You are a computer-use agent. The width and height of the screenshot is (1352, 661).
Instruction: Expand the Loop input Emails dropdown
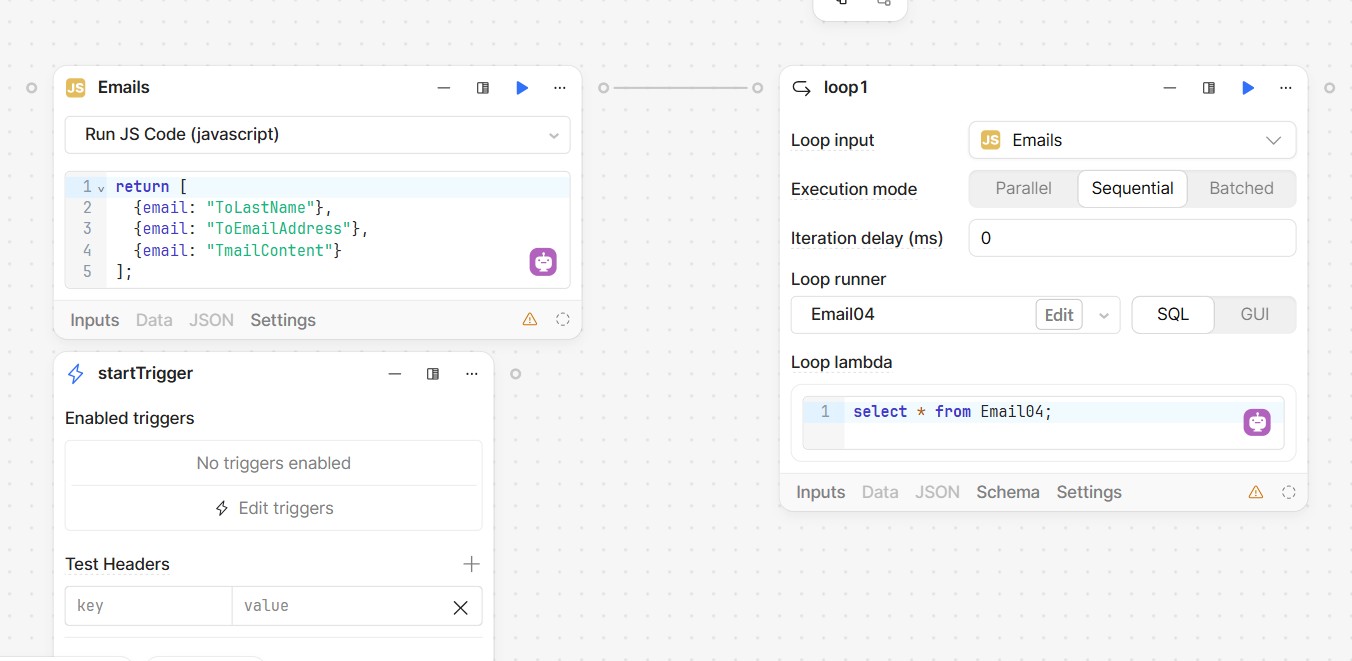point(1273,140)
